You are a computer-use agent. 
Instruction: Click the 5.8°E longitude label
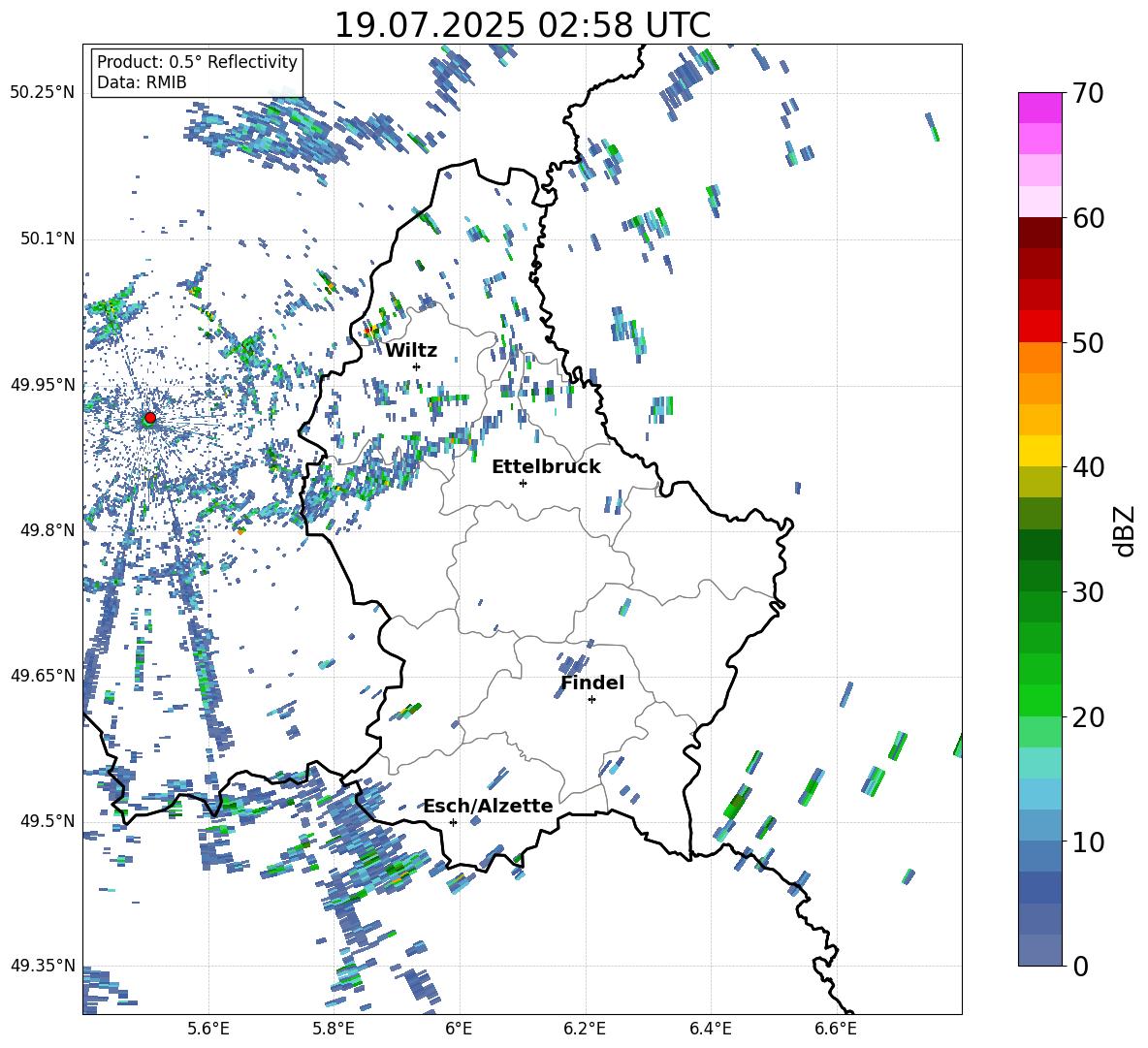pos(334,1029)
